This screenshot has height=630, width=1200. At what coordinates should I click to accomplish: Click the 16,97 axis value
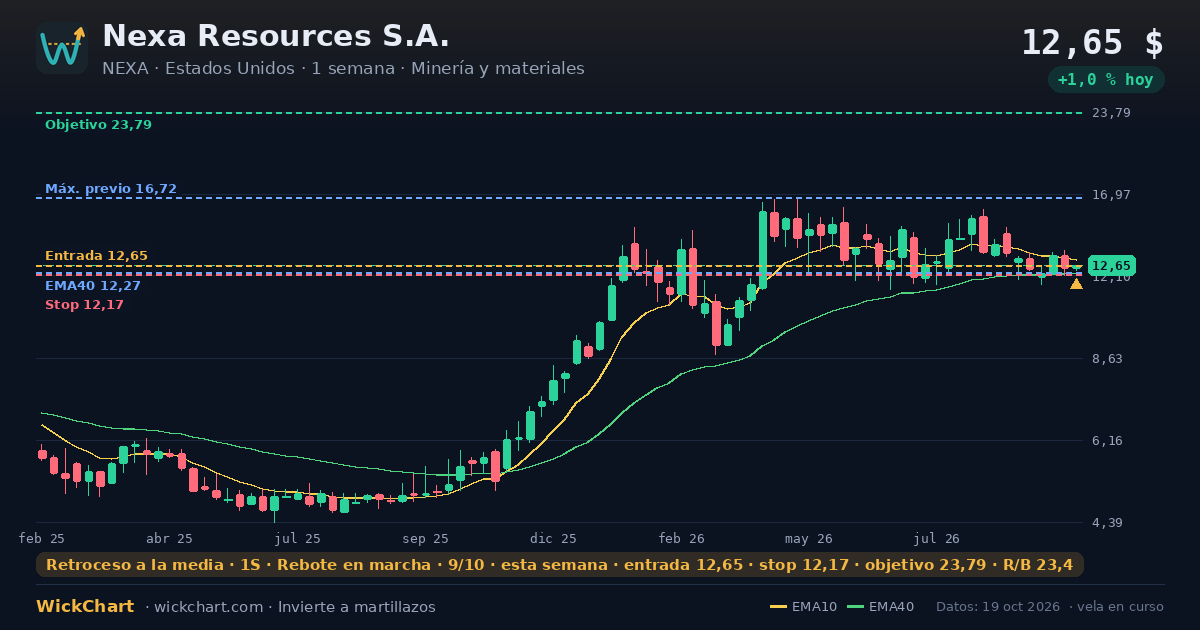[1111, 195]
